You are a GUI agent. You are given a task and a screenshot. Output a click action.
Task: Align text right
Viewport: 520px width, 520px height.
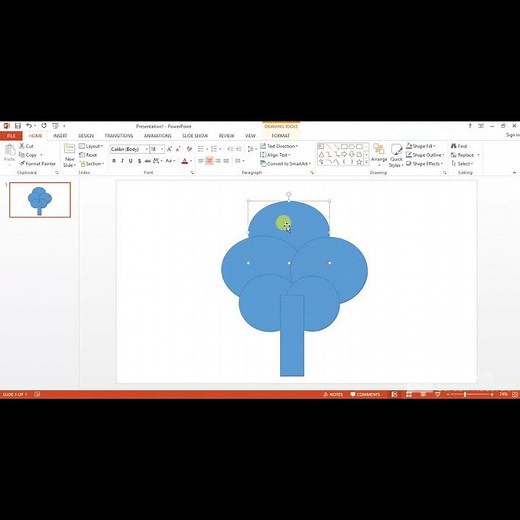pyautogui.click(x=218, y=161)
